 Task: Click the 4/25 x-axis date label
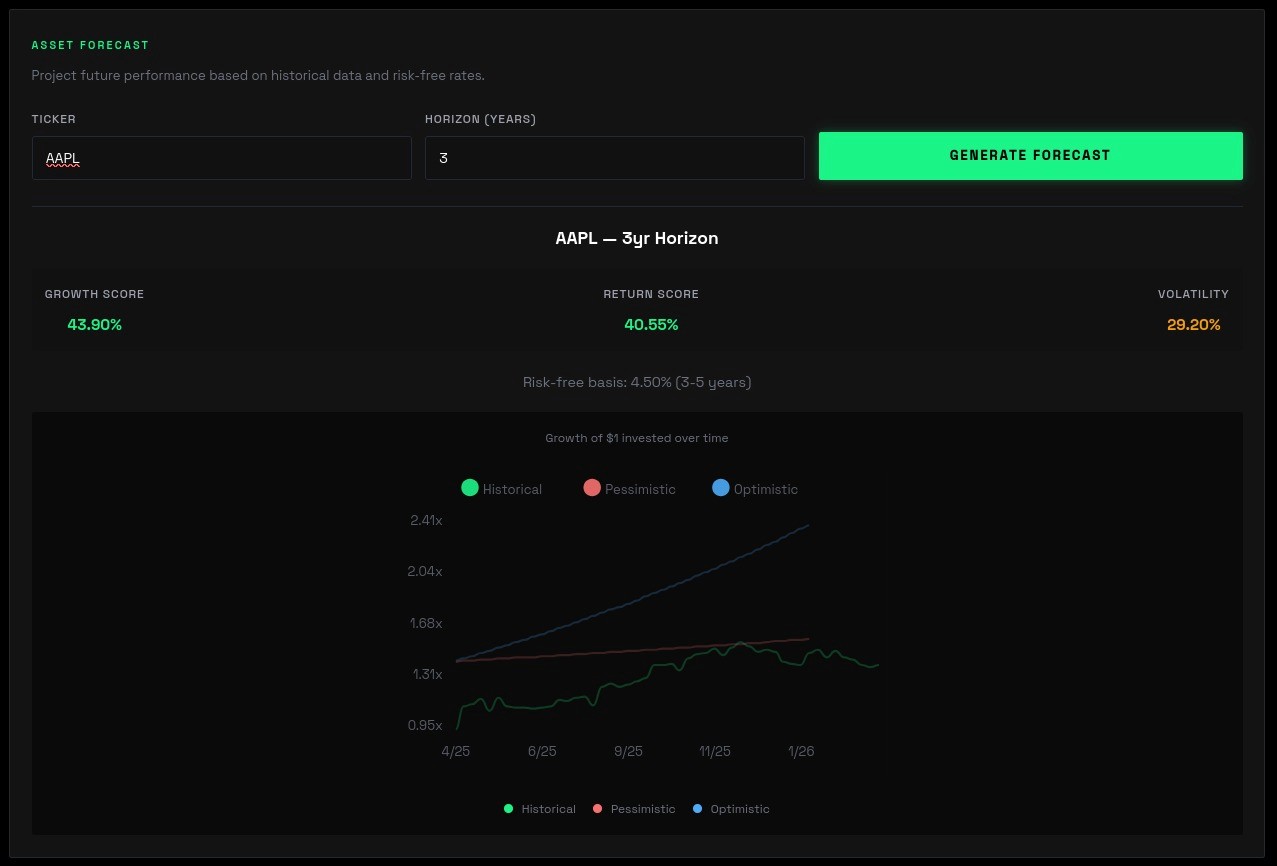[455, 751]
